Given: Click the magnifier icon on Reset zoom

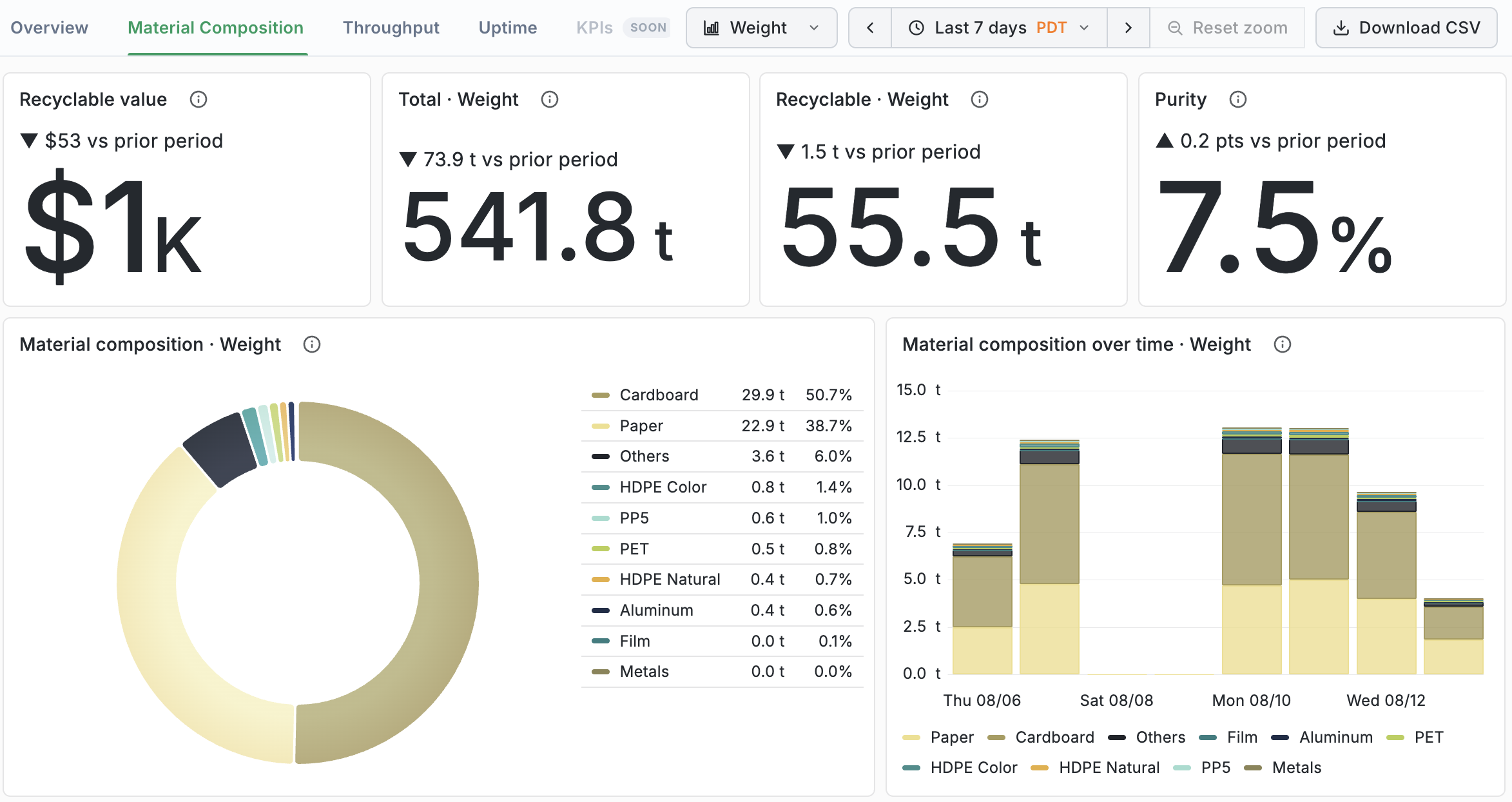Looking at the screenshot, I should pyautogui.click(x=1175, y=28).
